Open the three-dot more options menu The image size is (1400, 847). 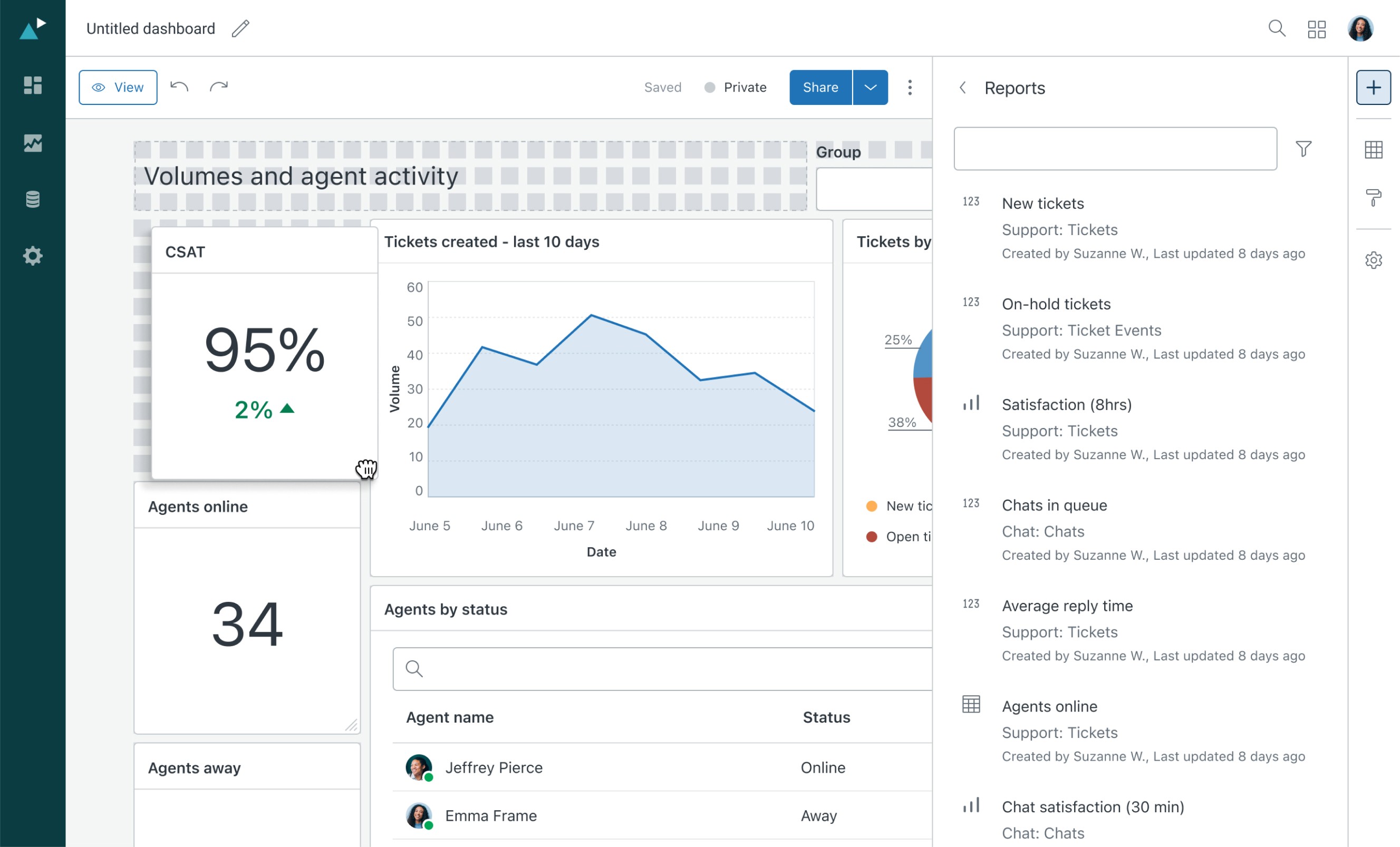tap(910, 87)
